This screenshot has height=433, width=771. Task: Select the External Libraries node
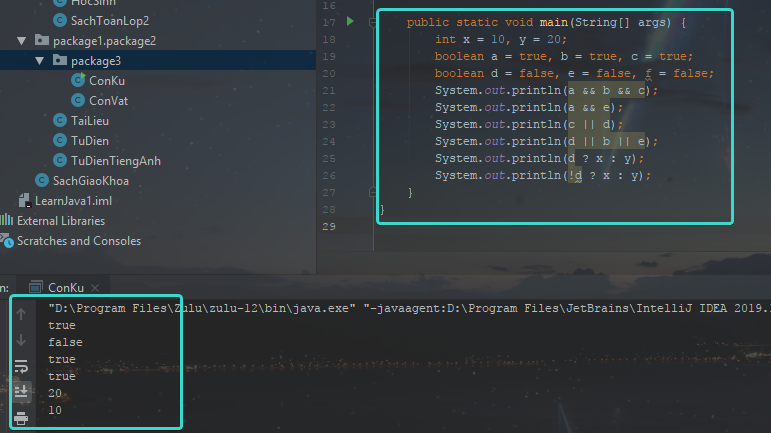pyautogui.click(x=61, y=221)
